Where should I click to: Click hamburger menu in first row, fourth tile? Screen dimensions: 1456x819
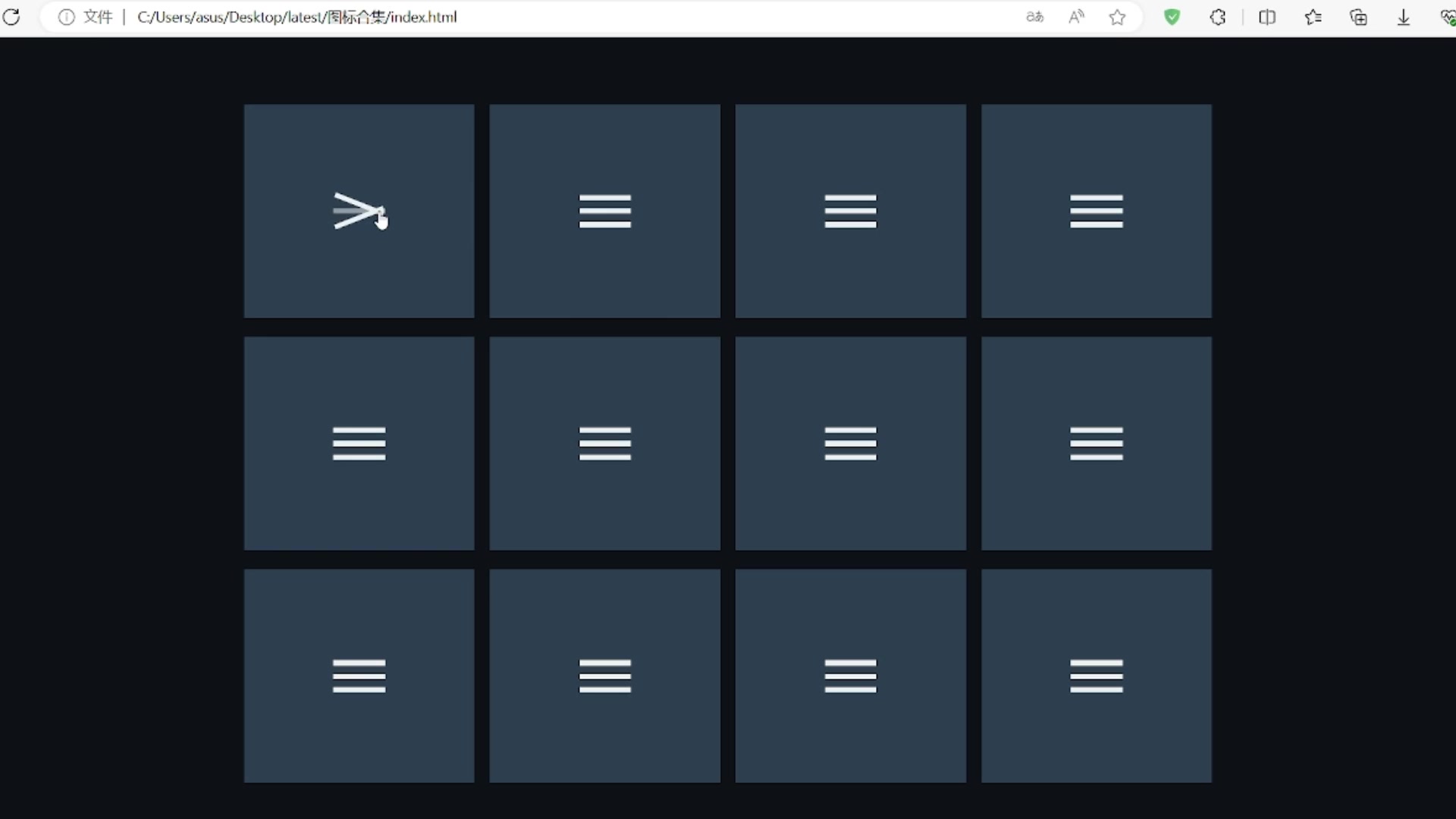pos(1096,211)
